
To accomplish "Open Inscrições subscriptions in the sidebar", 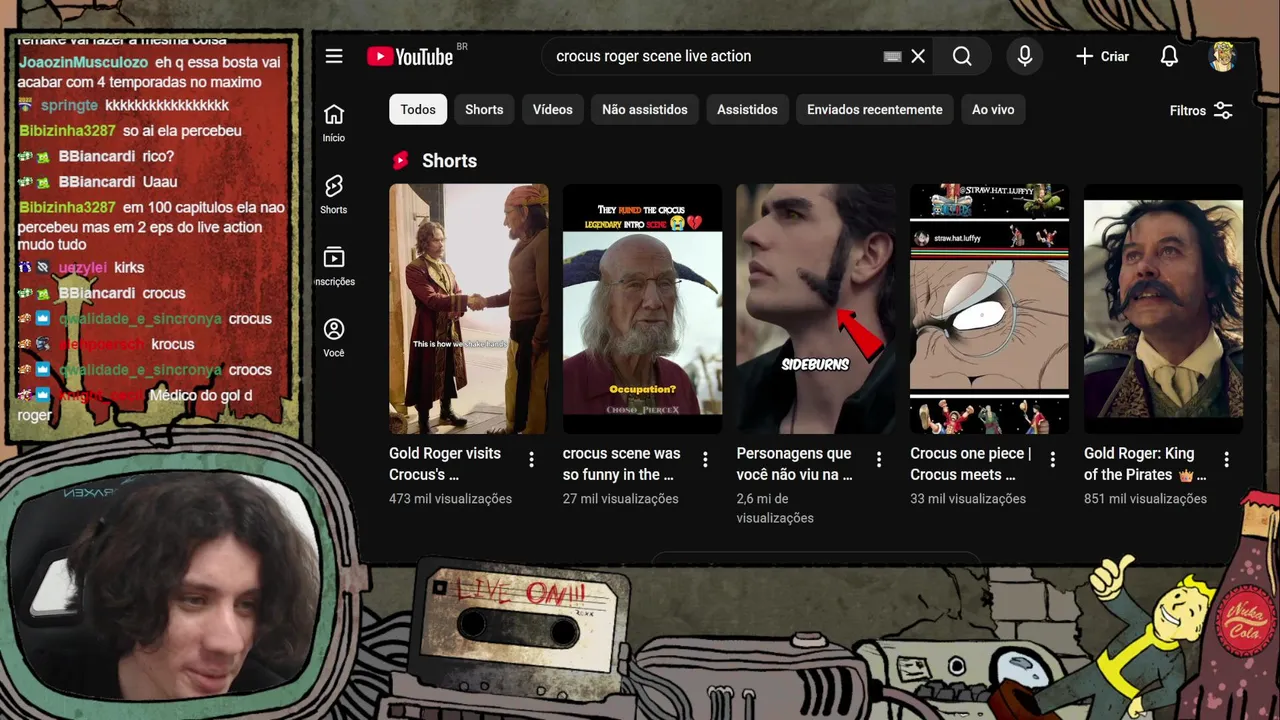I will (x=334, y=267).
